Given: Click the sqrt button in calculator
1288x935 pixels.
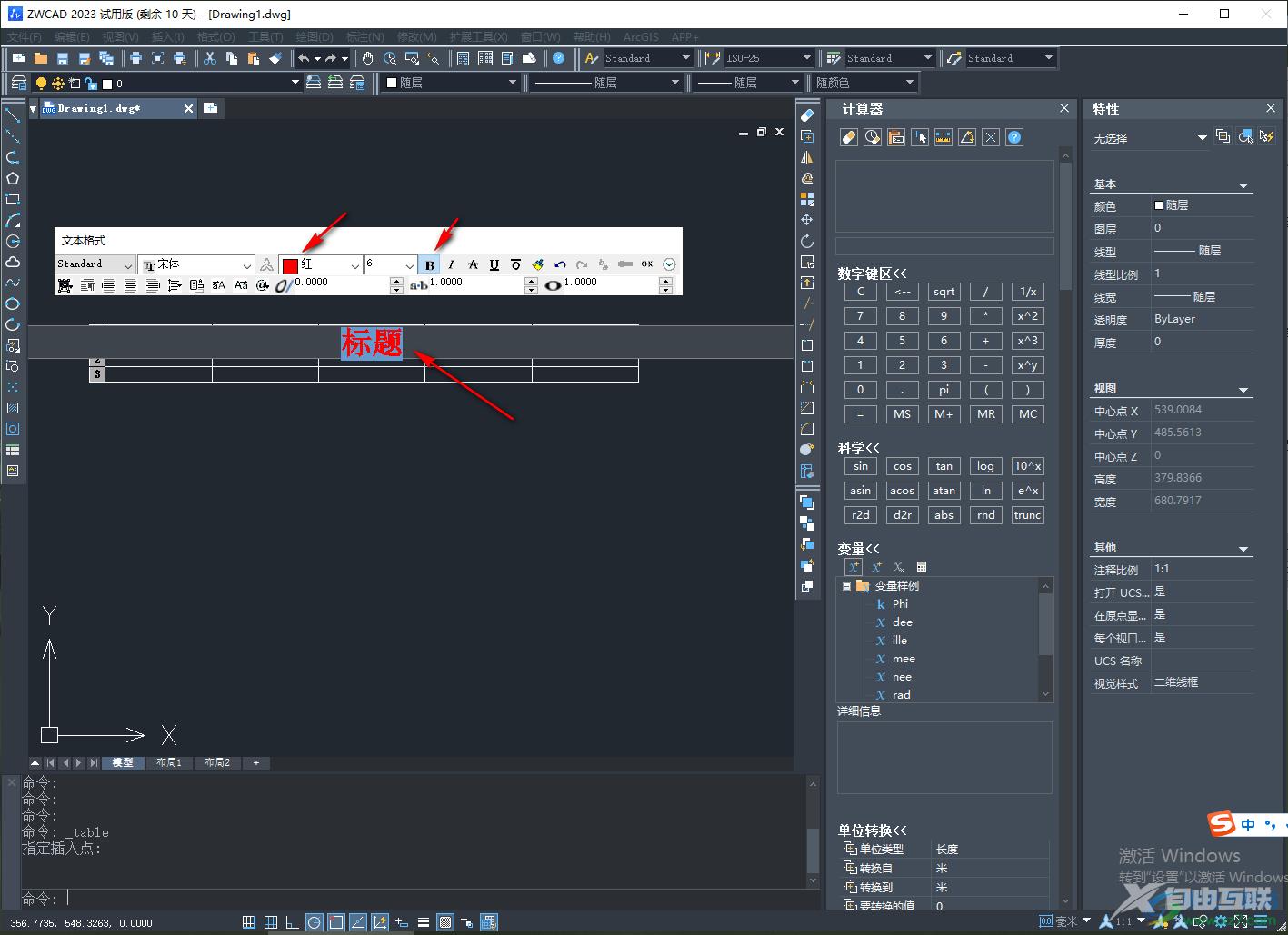Looking at the screenshot, I should [944, 292].
